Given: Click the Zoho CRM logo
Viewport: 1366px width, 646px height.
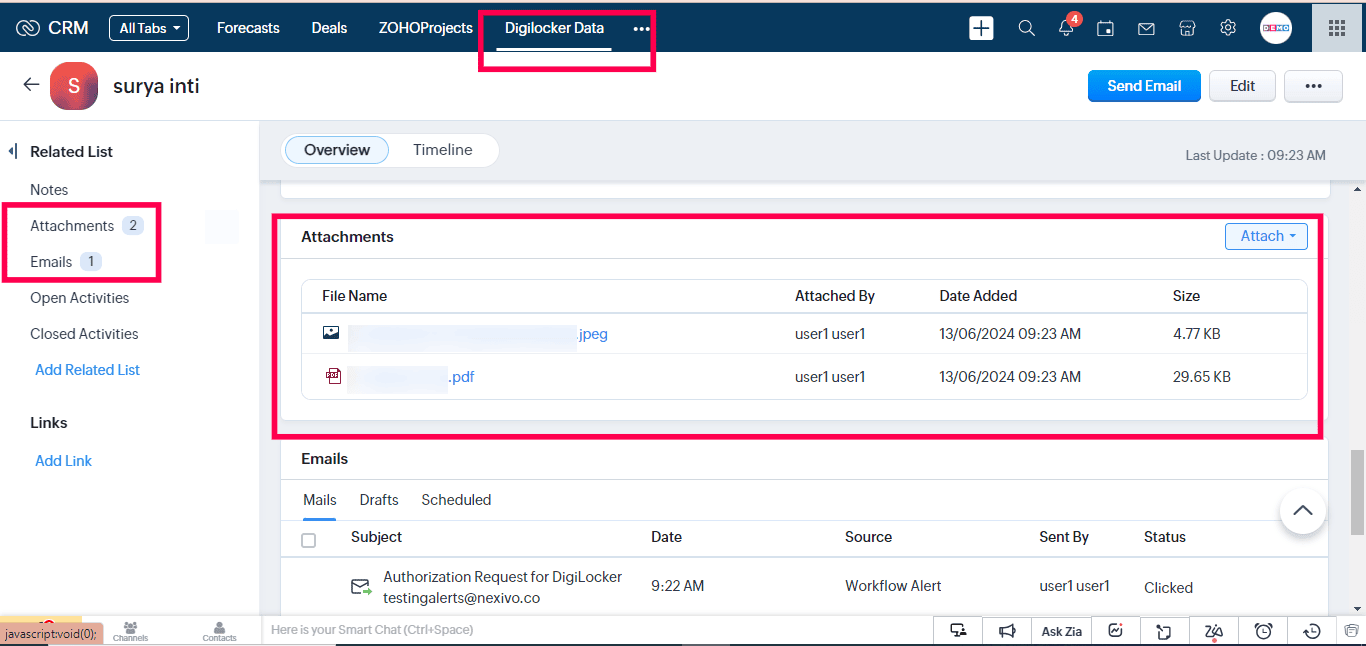Looking at the screenshot, I should click(x=53, y=28).
